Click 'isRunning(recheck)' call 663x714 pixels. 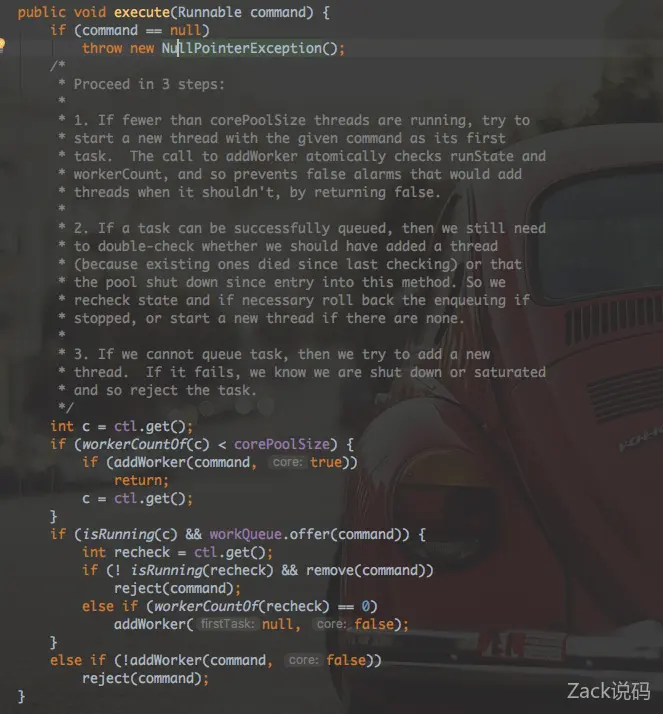tap(202, 570)
